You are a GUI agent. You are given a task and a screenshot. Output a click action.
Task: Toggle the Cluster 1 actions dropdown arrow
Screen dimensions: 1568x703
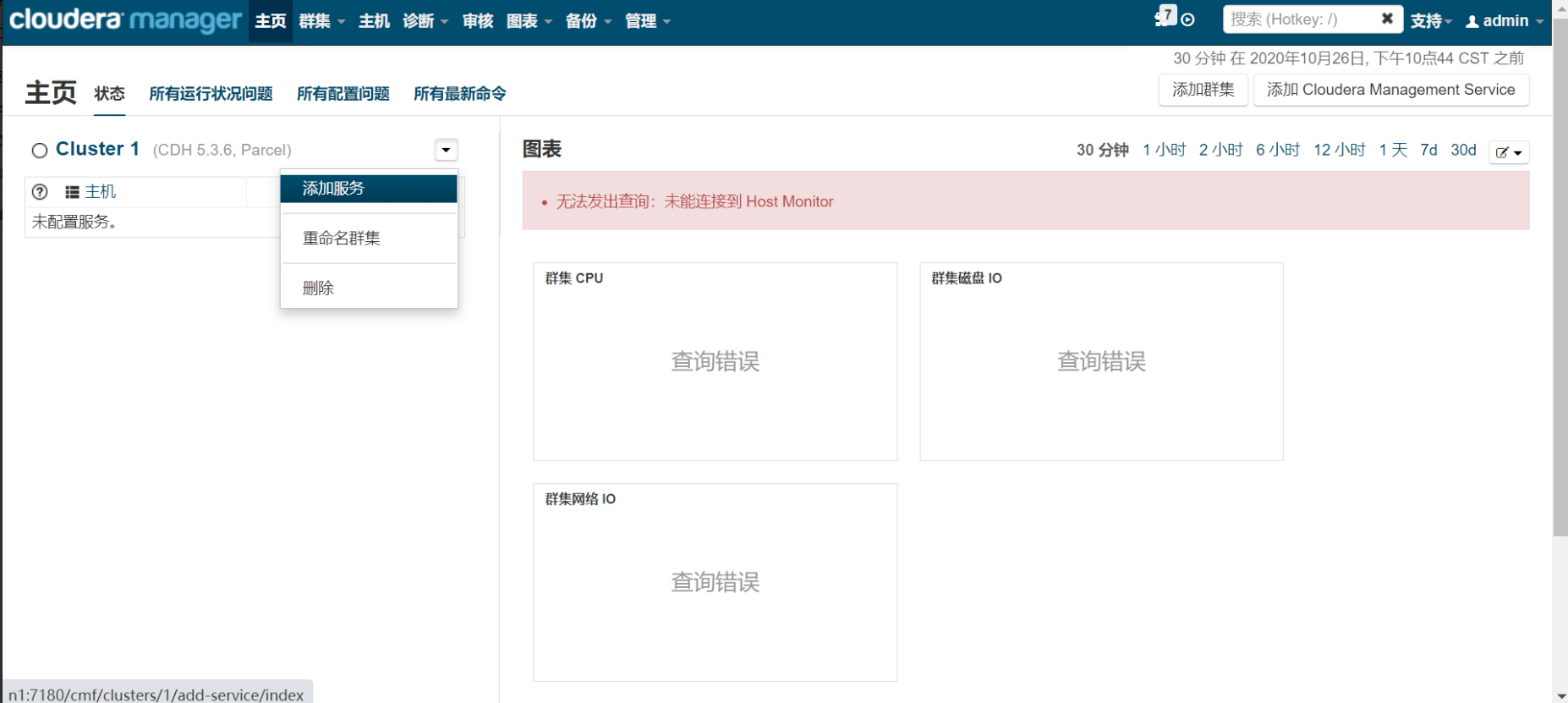point(446,150)
